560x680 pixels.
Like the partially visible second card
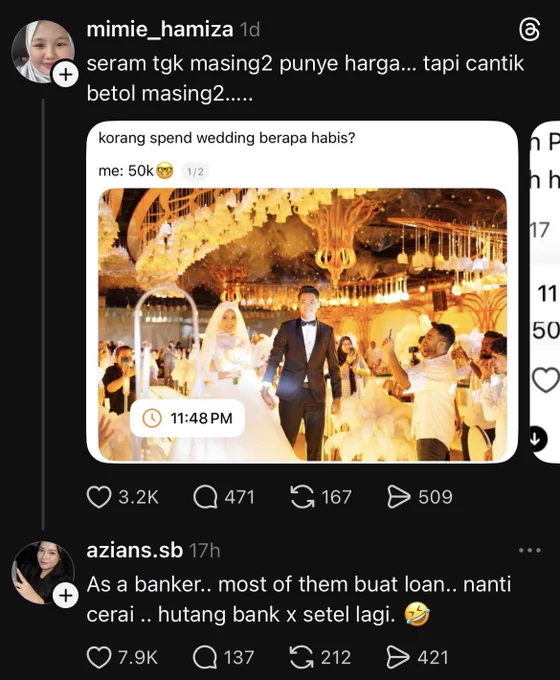tap(546, 380)
